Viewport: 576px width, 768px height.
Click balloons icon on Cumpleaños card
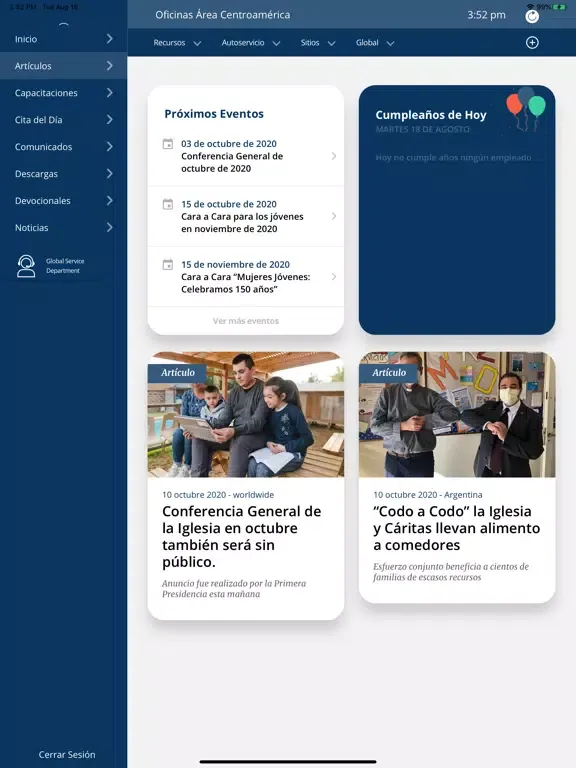[x=526, y=109]
